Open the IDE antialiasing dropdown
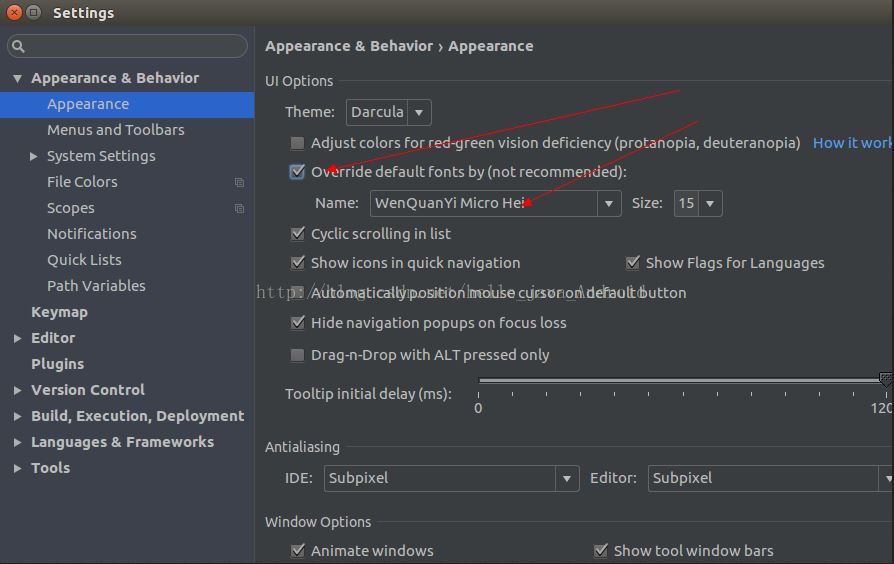 tap(451, 478)
